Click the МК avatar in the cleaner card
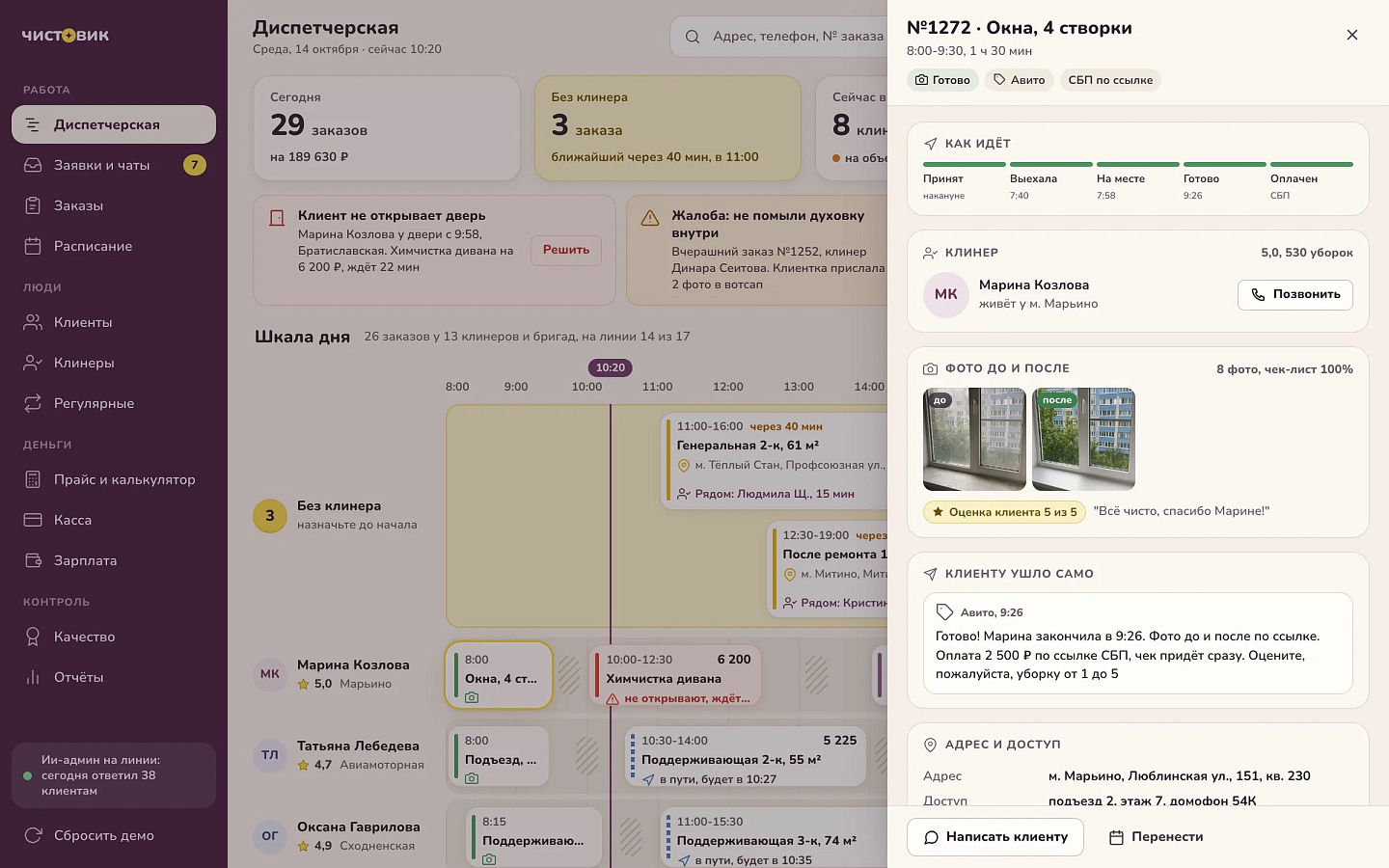The image size is (1389, 868). click(x=946, y=294)
